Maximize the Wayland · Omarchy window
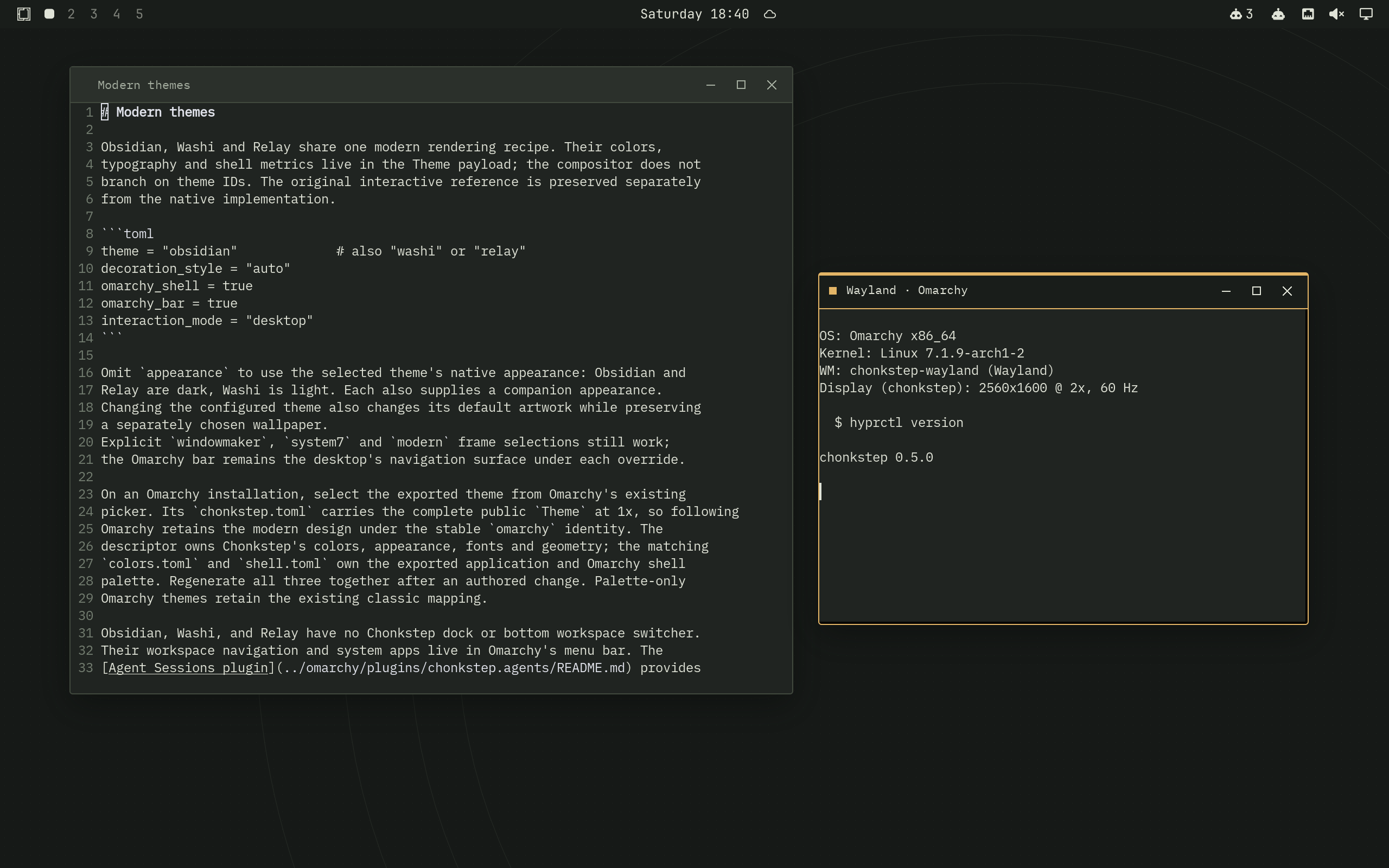The height and width of the screenshot is (868, 1389). (x=1257, y=291)
